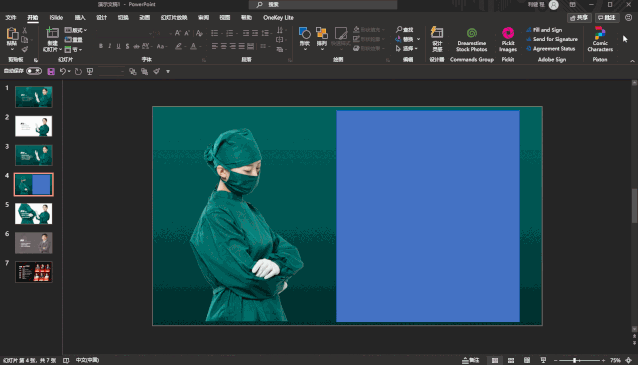Image resolution: width=638 pixels, height=365 pixels.
Task: Switch to Reading view in status bar
Action: (527, 360)
